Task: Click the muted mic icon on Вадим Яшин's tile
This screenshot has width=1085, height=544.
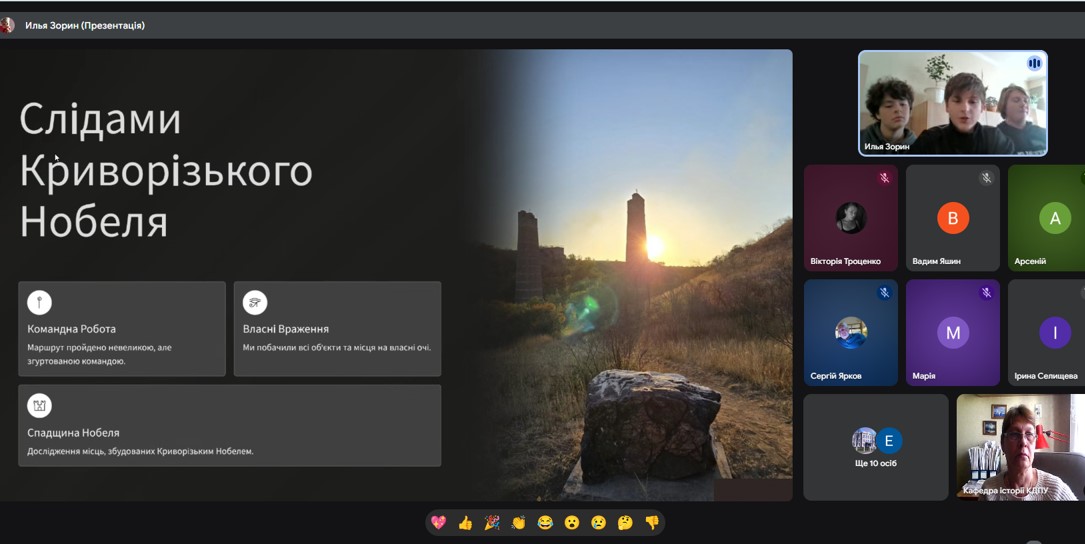Action: (986, 178)
